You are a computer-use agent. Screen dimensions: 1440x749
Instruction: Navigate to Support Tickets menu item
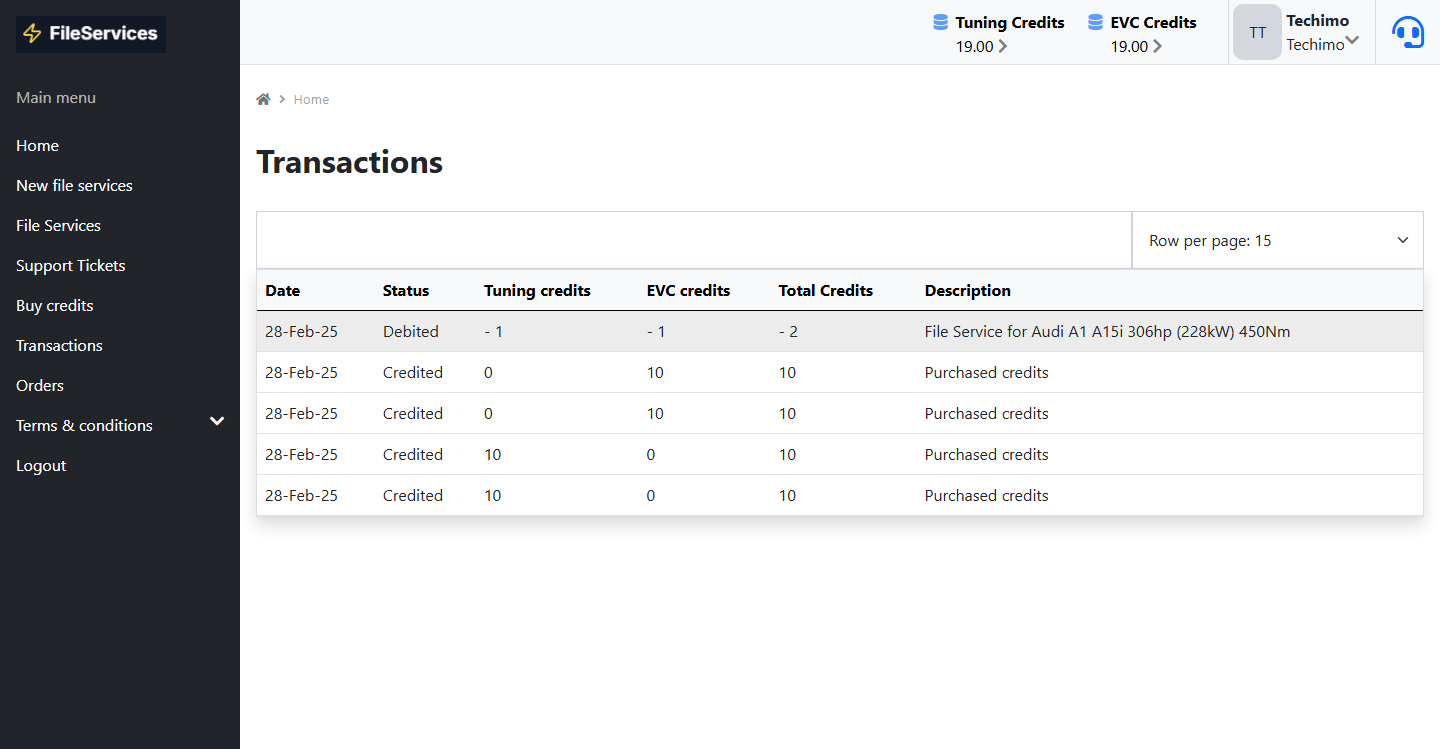70,265
